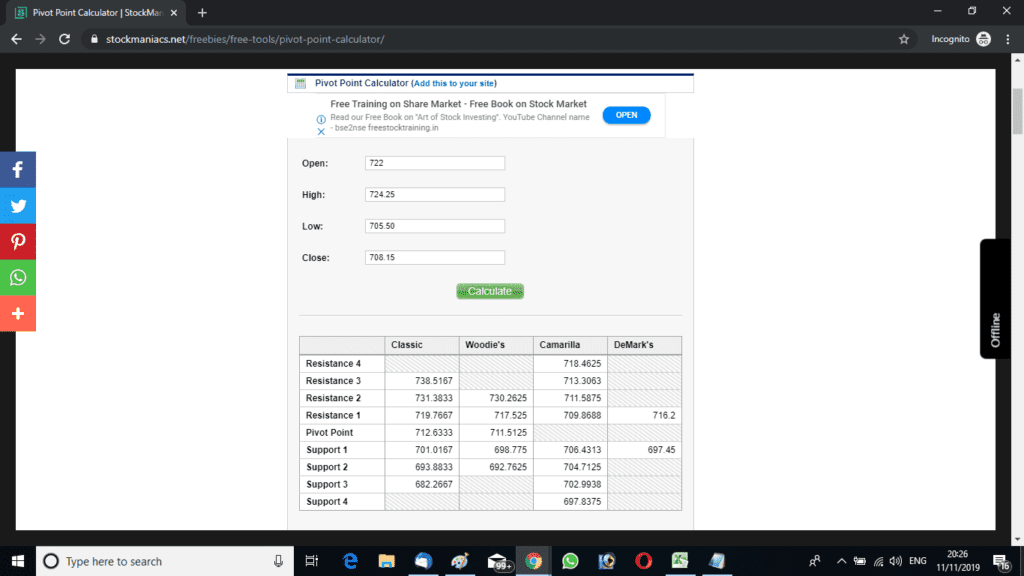This screenshot has height=576, width=1024.
Task: Share on WhatsApp using the green sidebar icon
Action: (x=17, y=277)
